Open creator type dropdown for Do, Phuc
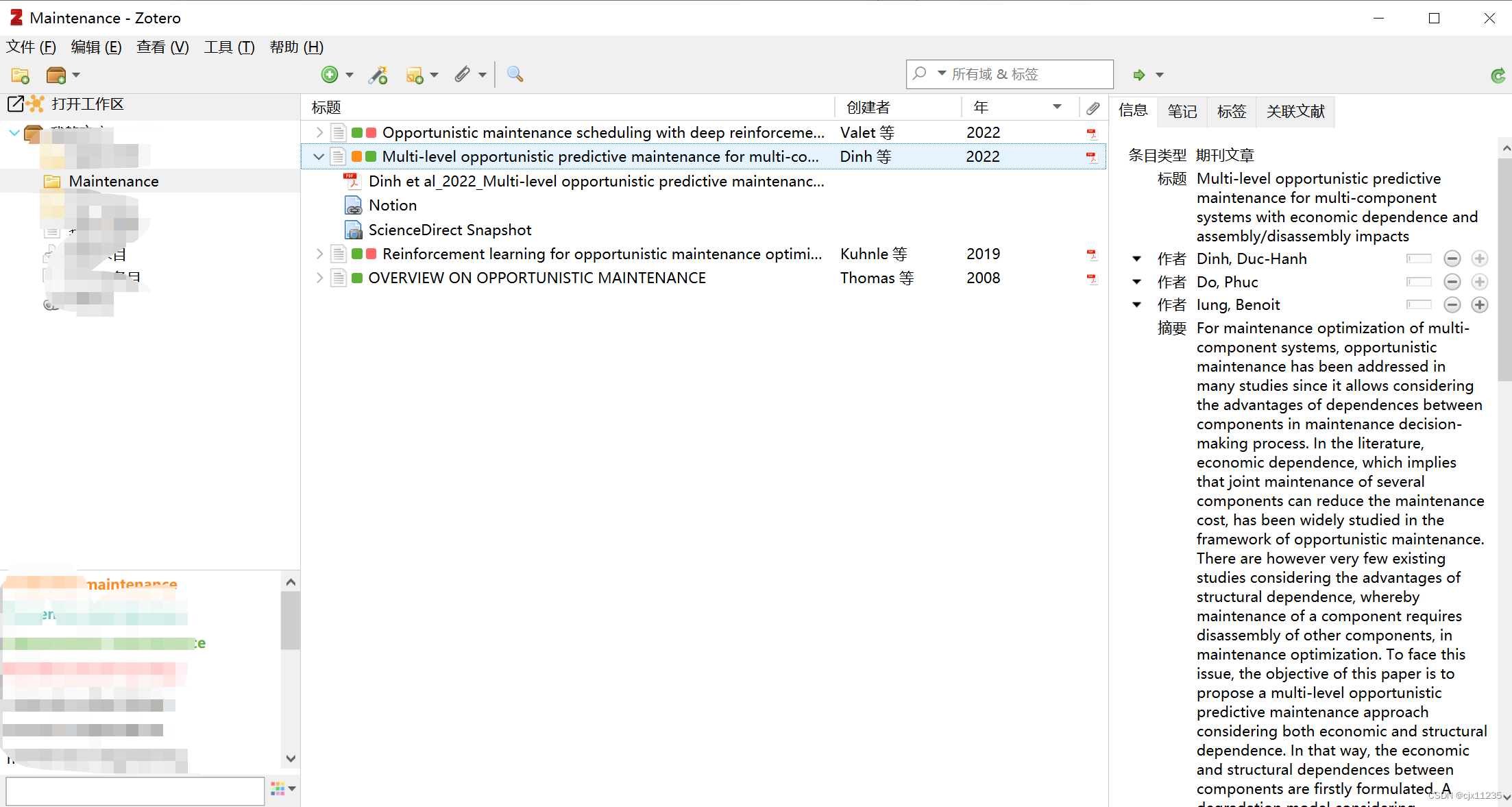This screenshot has width=1512, height=807. coord(1137,282)
